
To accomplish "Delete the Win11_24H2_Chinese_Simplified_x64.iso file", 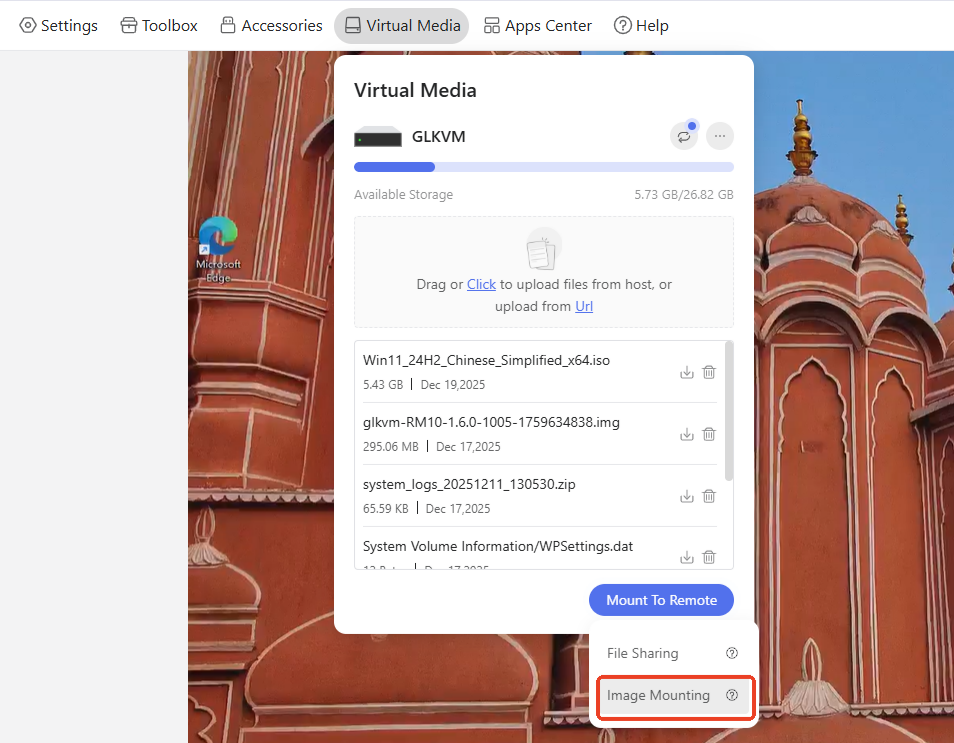I will (x=709, y=372).
